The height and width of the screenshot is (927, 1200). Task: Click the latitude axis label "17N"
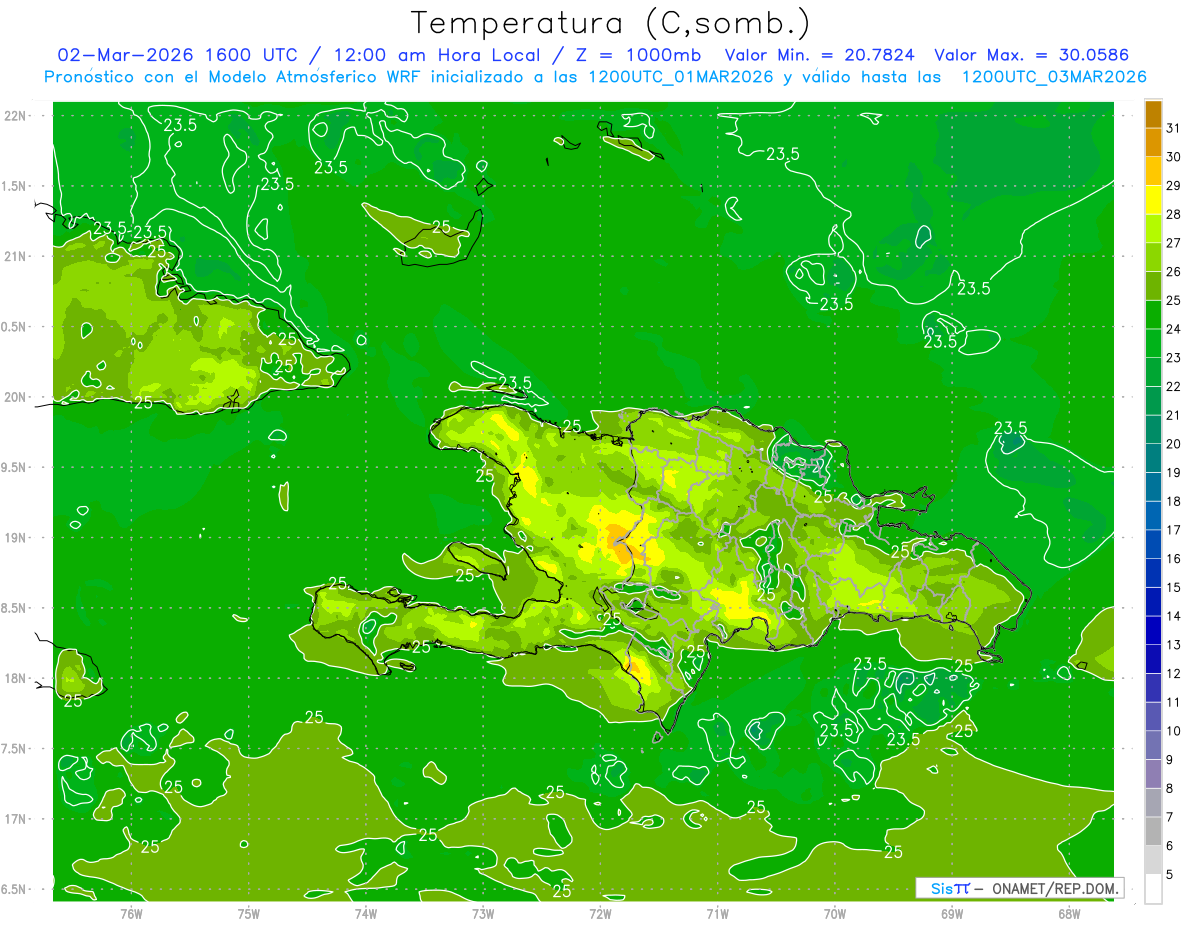[x=16, y=819]
